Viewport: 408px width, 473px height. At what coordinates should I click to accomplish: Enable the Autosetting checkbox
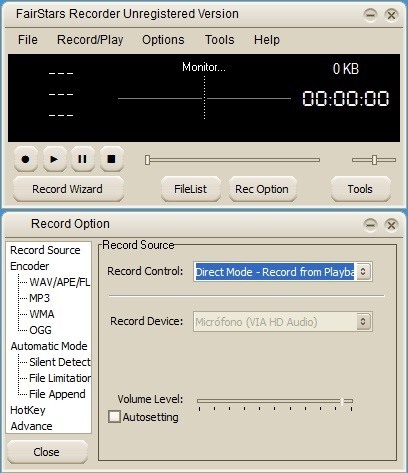coord(114,417)
